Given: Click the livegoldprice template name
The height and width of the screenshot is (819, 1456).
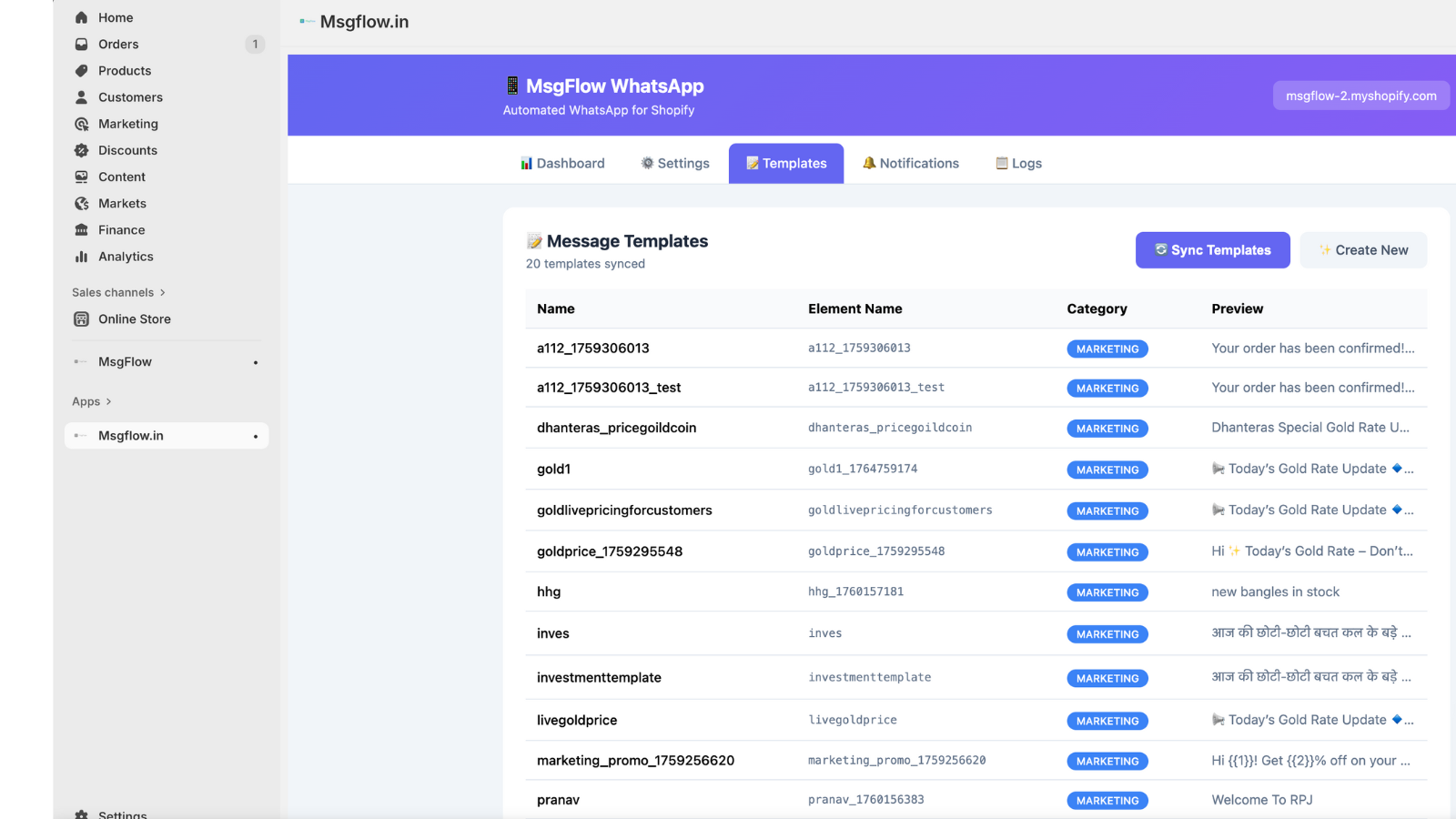Looking at the screenshot, I should [577, 720].
